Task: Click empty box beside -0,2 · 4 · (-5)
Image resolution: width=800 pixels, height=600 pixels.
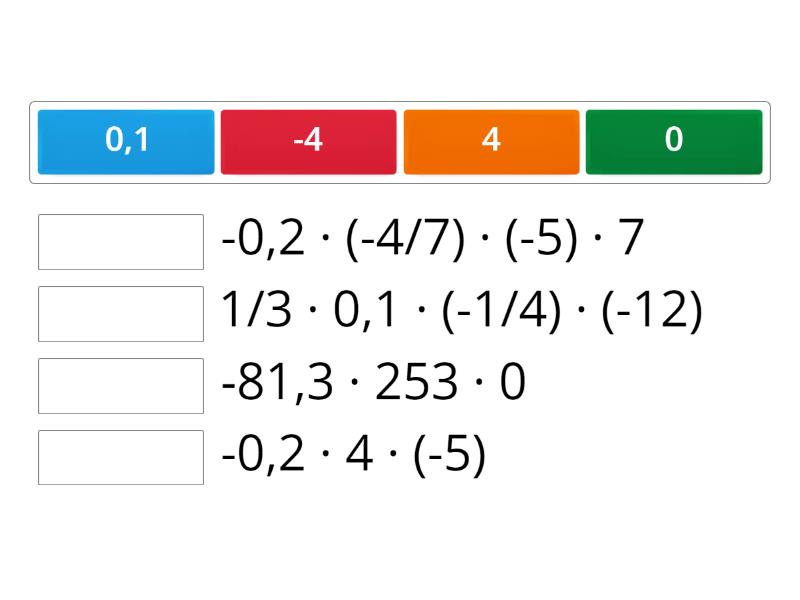Action: [121, 458]
